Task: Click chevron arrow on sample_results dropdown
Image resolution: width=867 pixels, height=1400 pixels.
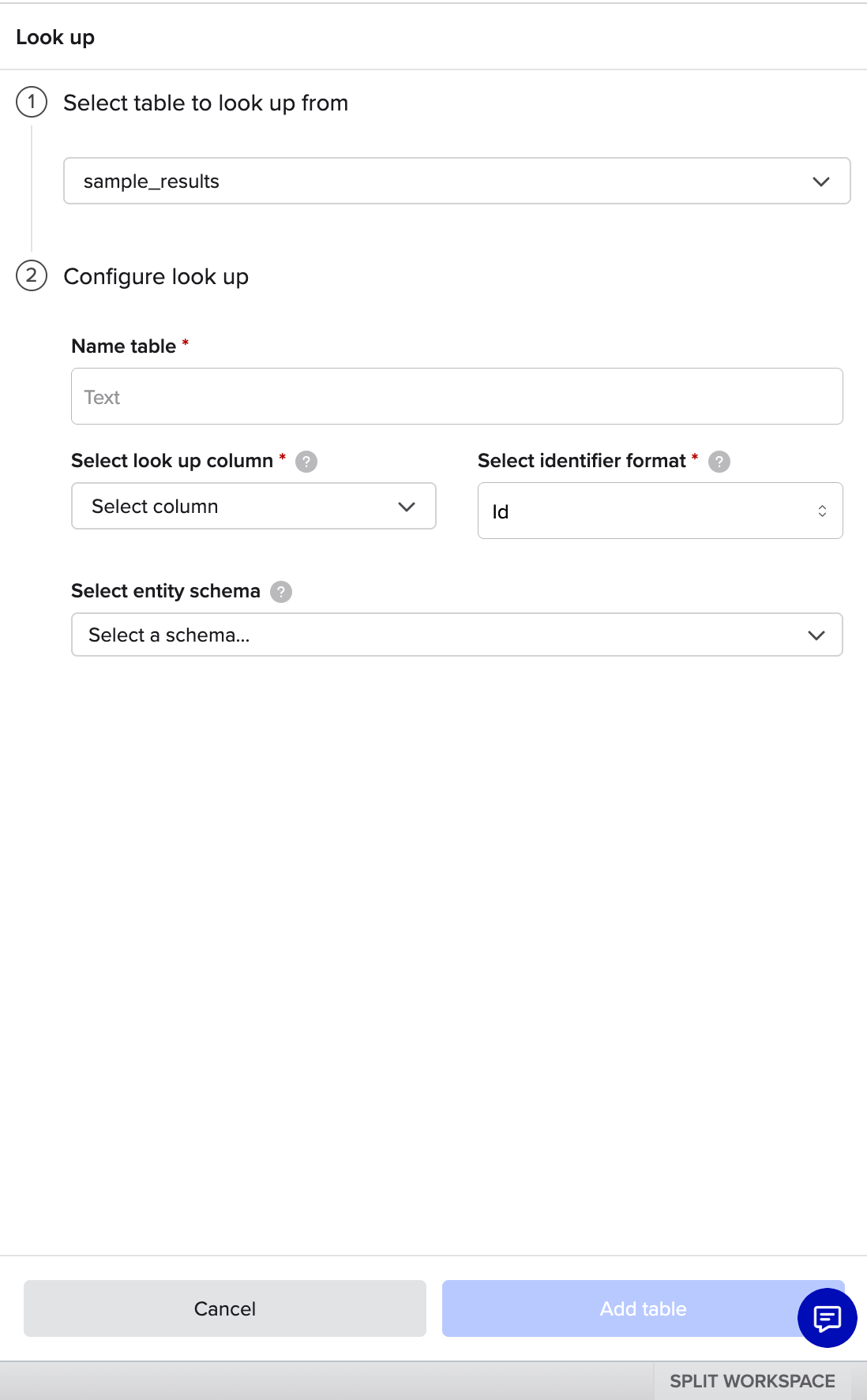Action: coord(821,182)
